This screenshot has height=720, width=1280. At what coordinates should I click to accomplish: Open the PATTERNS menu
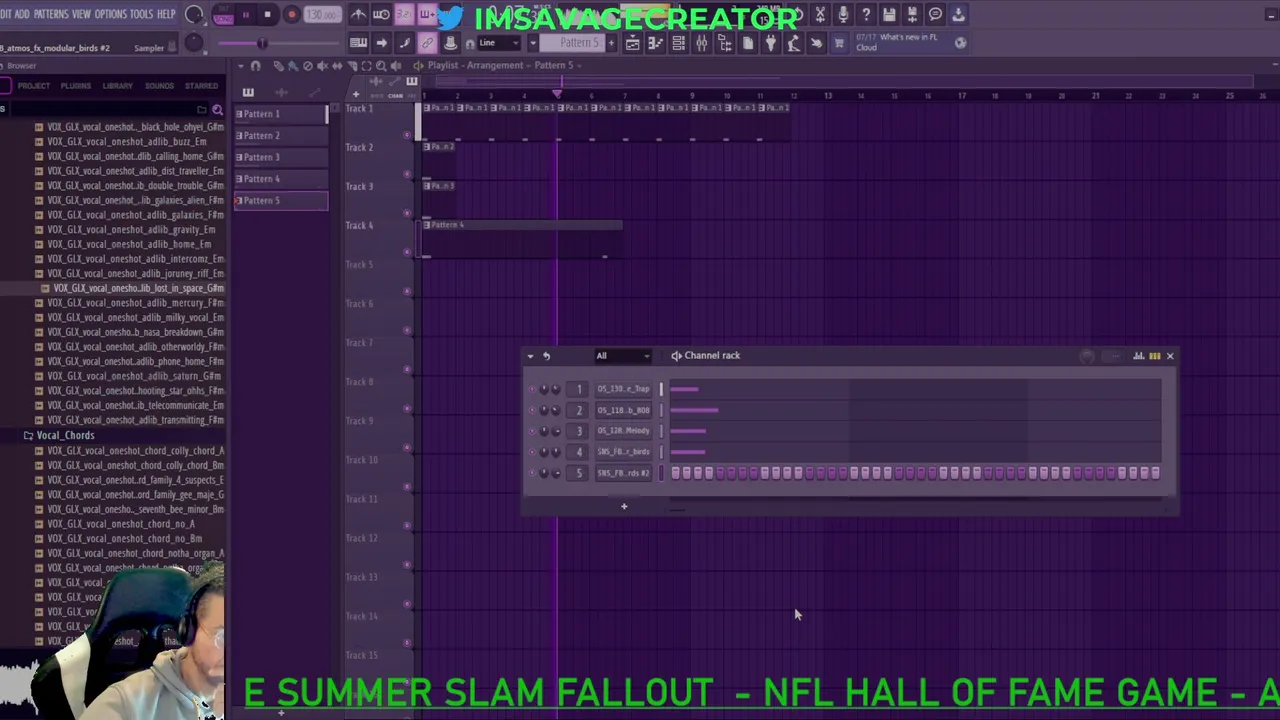(x=51, y=14)
